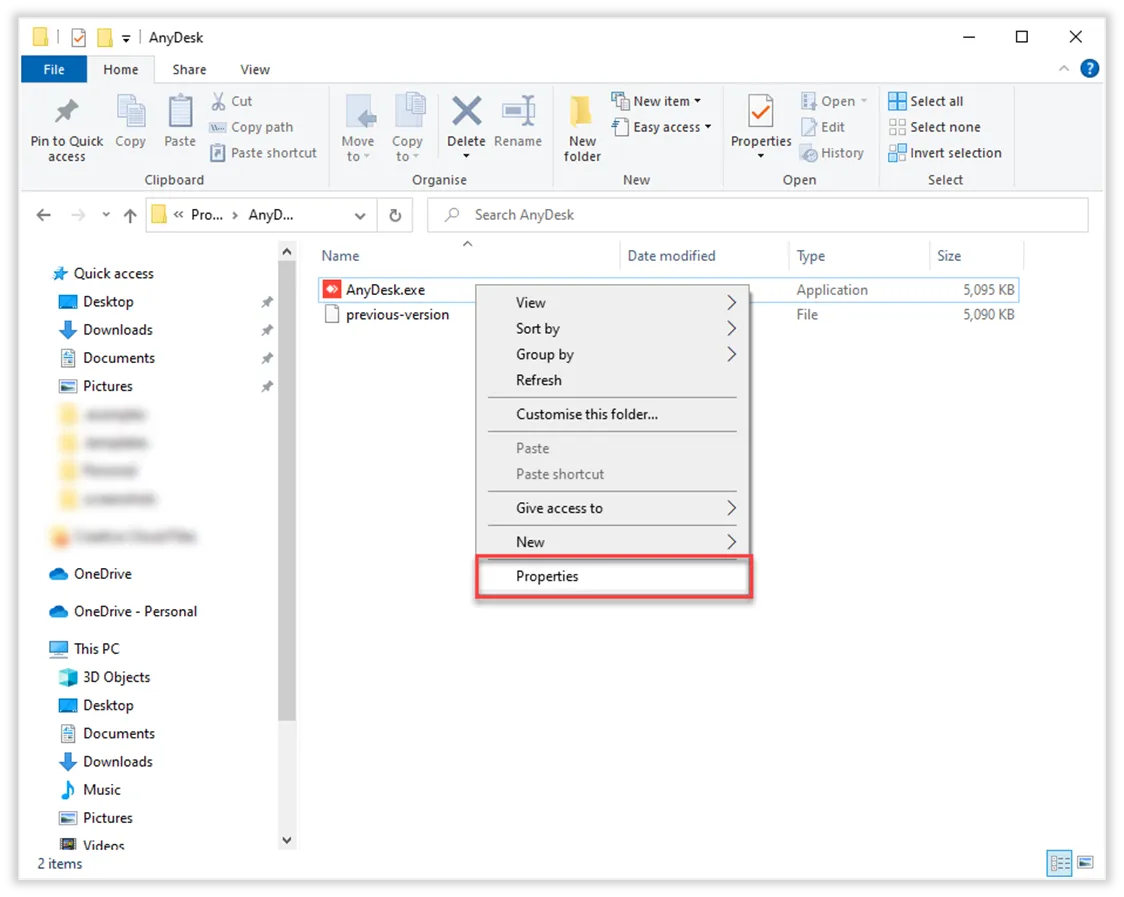Click the Rename icon in Organise group
Image resolution: width=1124 pixels, height=897 pixels.
click(x=518, y=111)
